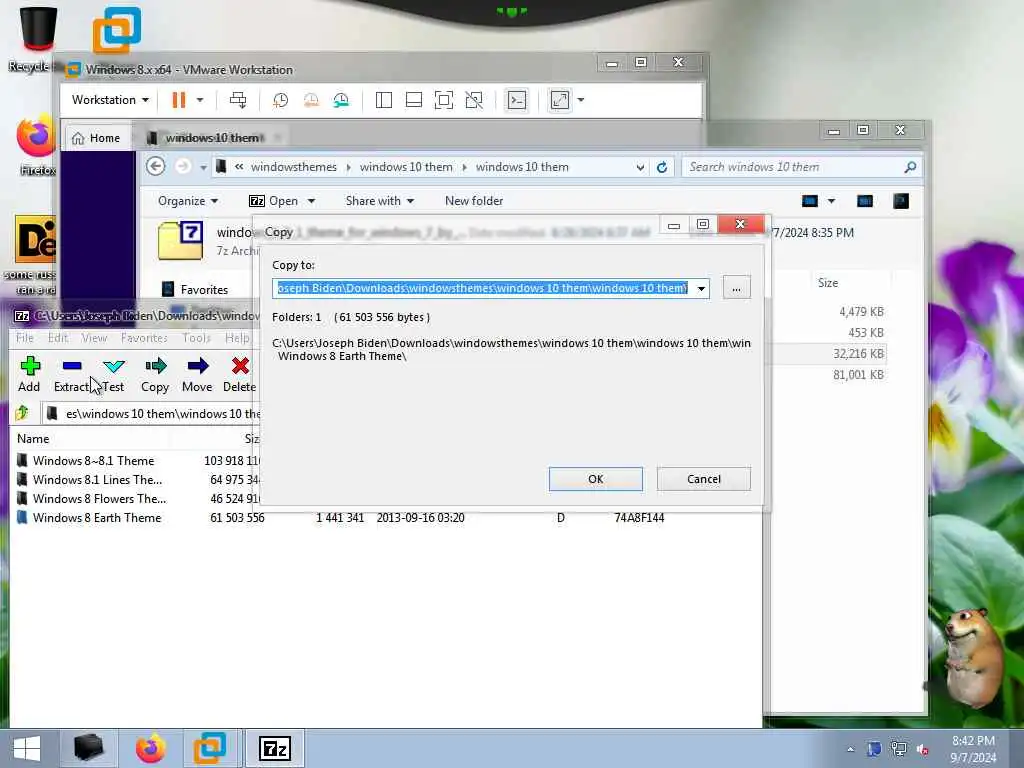The width and height of the screenshot is (1024, 768).
Task: Open the Windows Start button
Action: click(26, 748)
